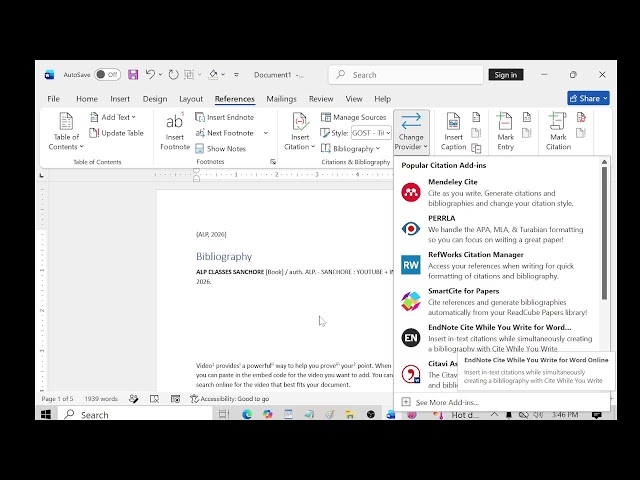Open the Next Footnote dropdown arrow

click(266, 133)
